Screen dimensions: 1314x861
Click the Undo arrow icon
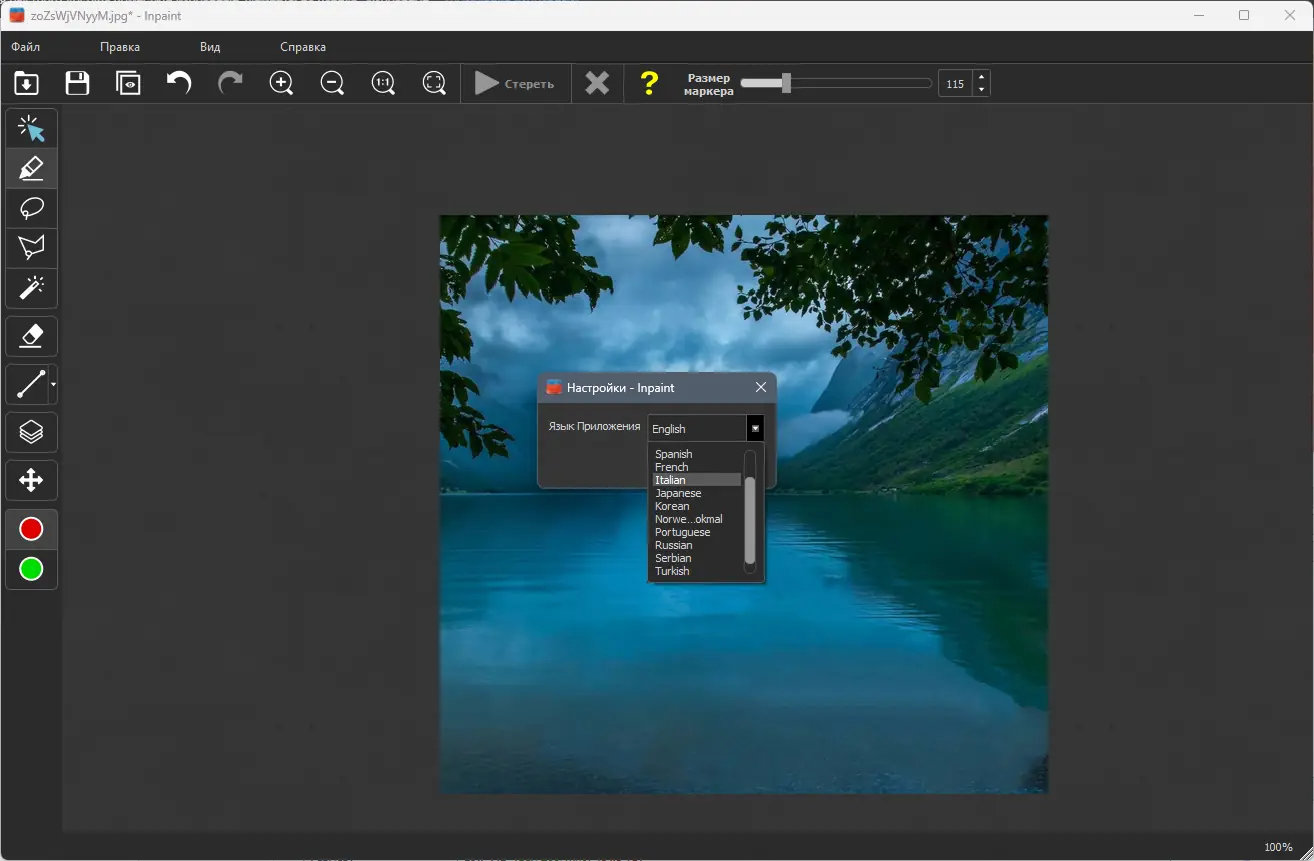(x=179, y=83)
